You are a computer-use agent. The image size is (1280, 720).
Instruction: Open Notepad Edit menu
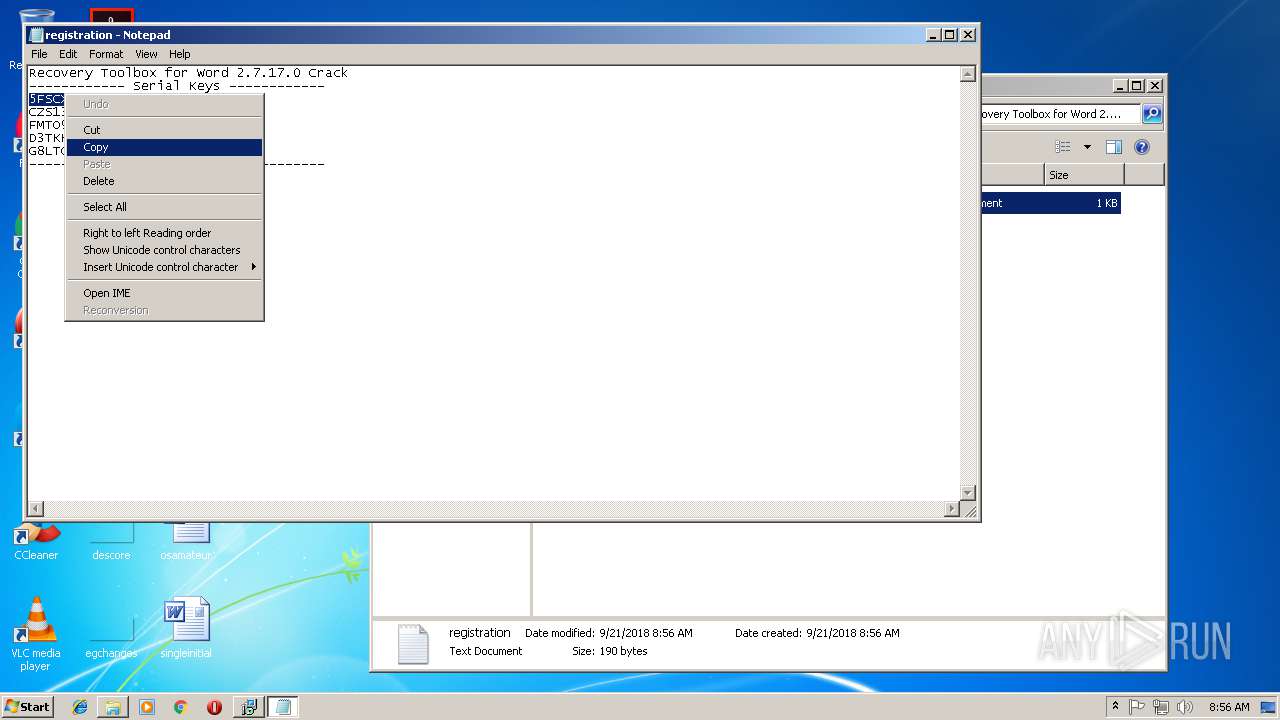coord(68,54)
